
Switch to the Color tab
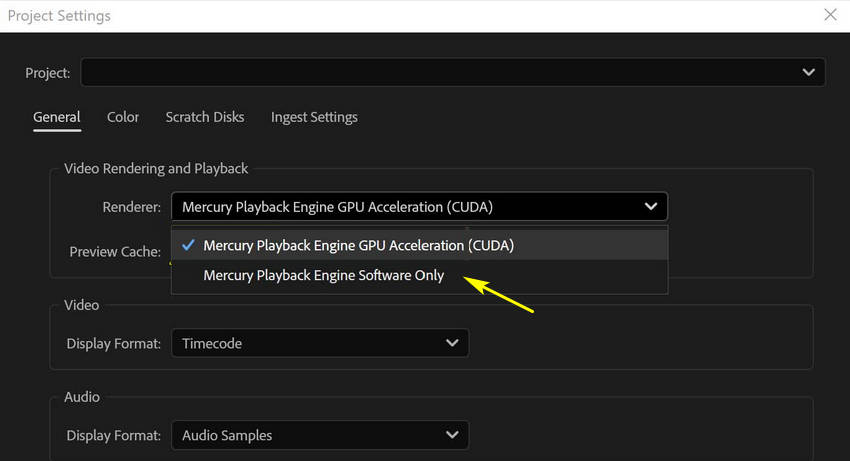(x=123, y=117)
